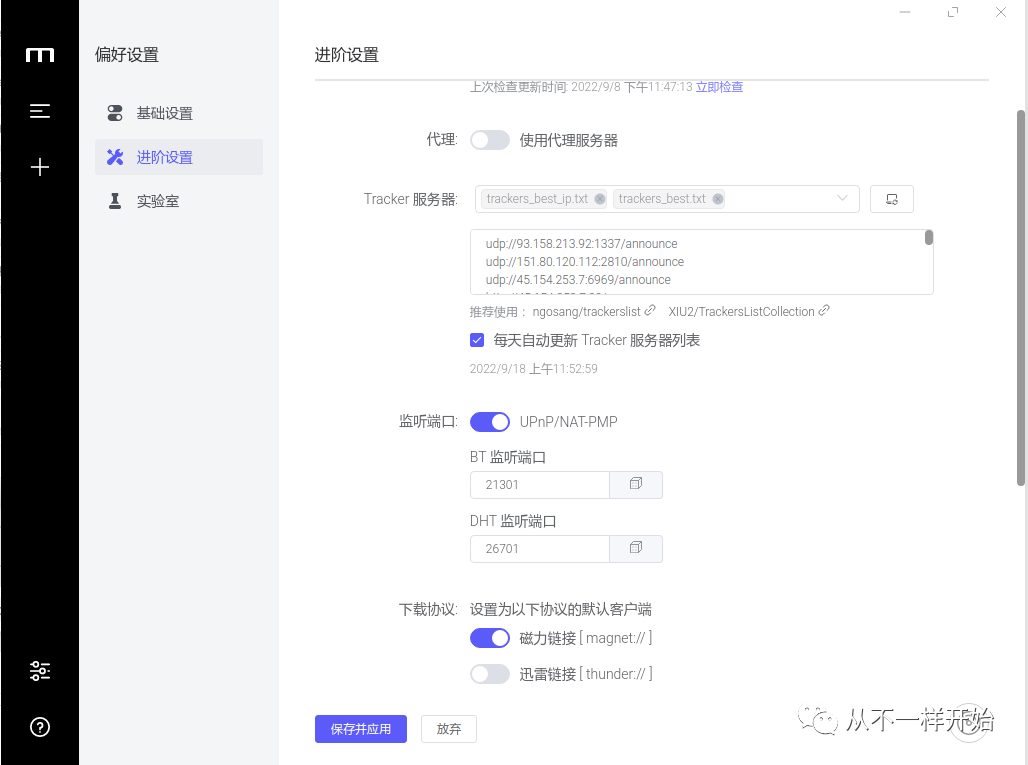
Task: Randomize the DHT listening port
Action: click(x=636, y=549)
